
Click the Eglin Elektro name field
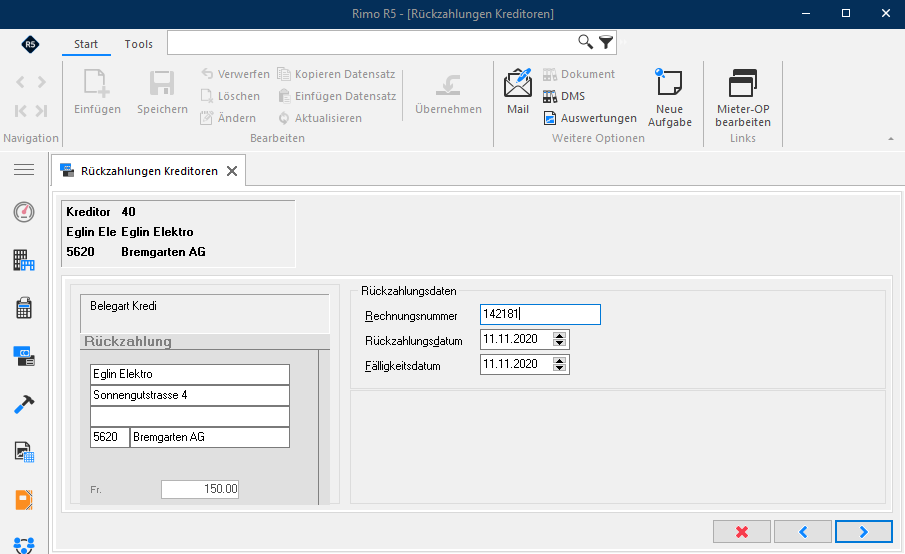click(190, 374)
